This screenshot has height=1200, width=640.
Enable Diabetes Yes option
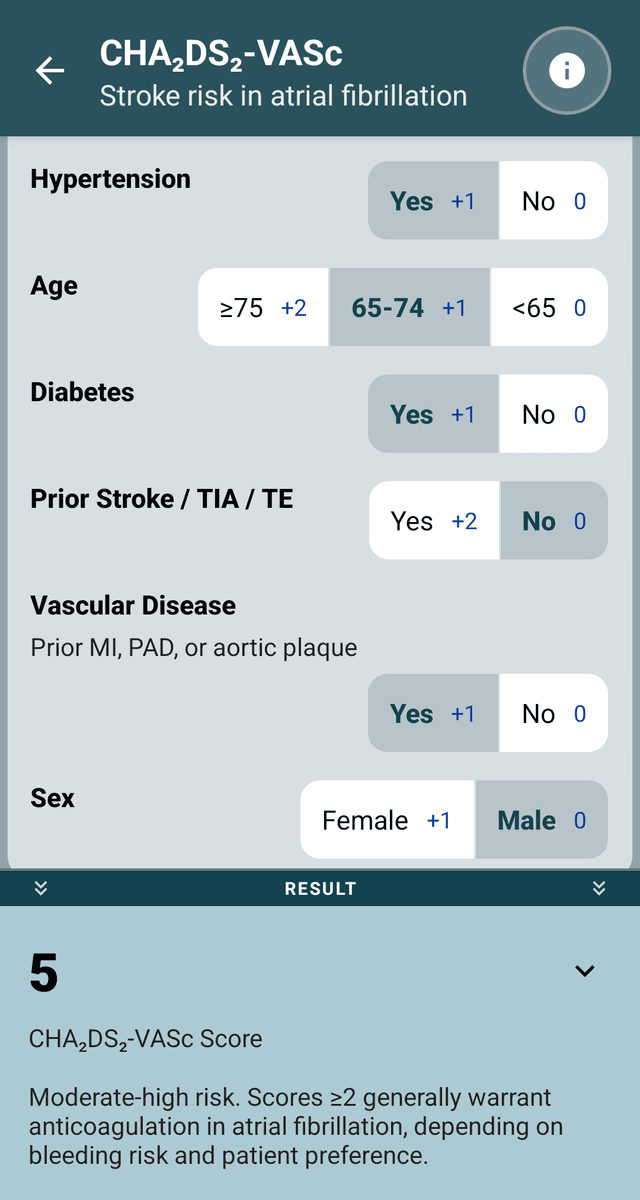coord(432,414)
